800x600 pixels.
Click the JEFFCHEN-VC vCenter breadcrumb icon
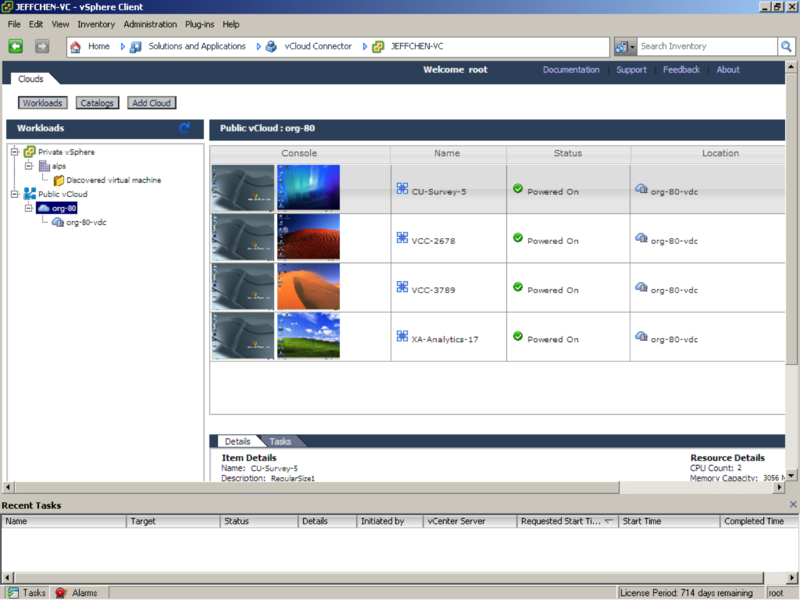pyautogui.click(x=378, y=47)
